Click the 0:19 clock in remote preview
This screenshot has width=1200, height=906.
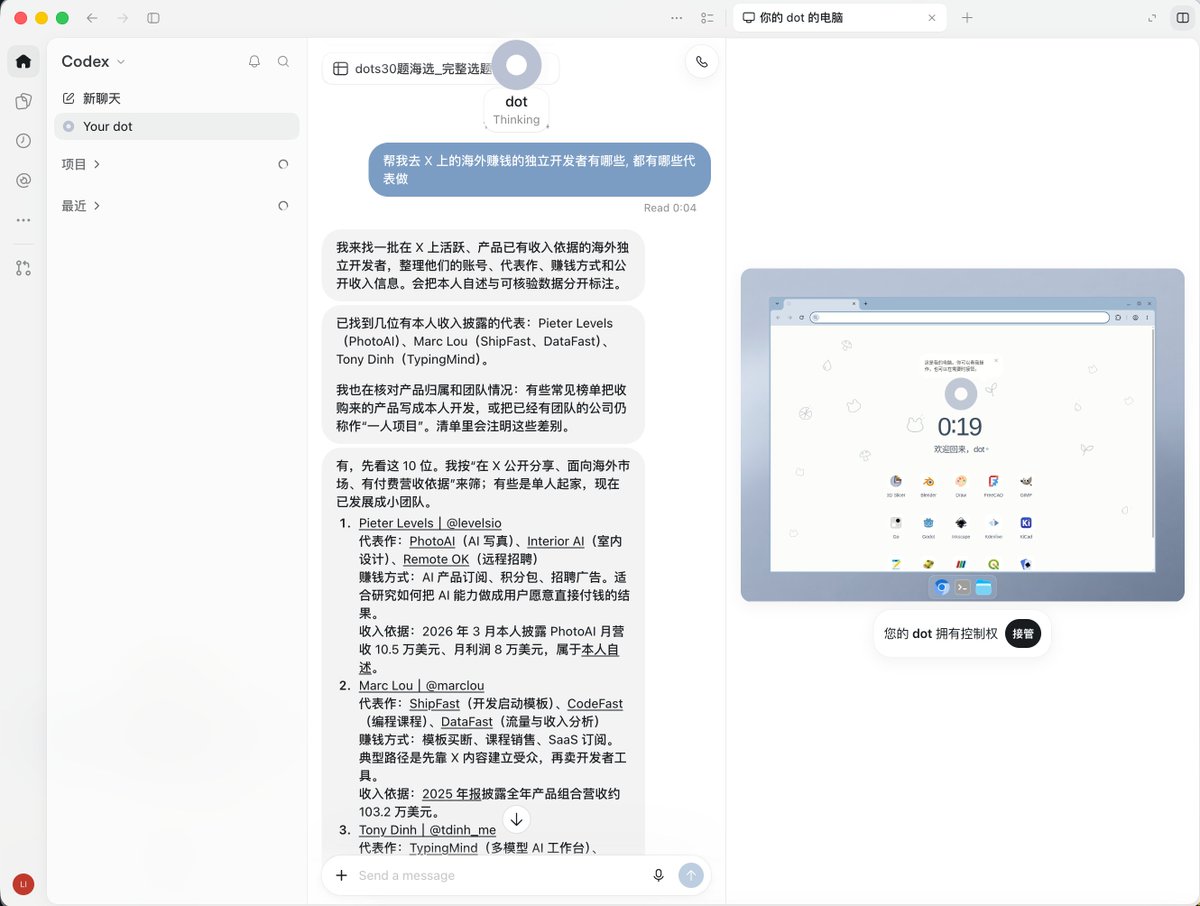(959, 428)
